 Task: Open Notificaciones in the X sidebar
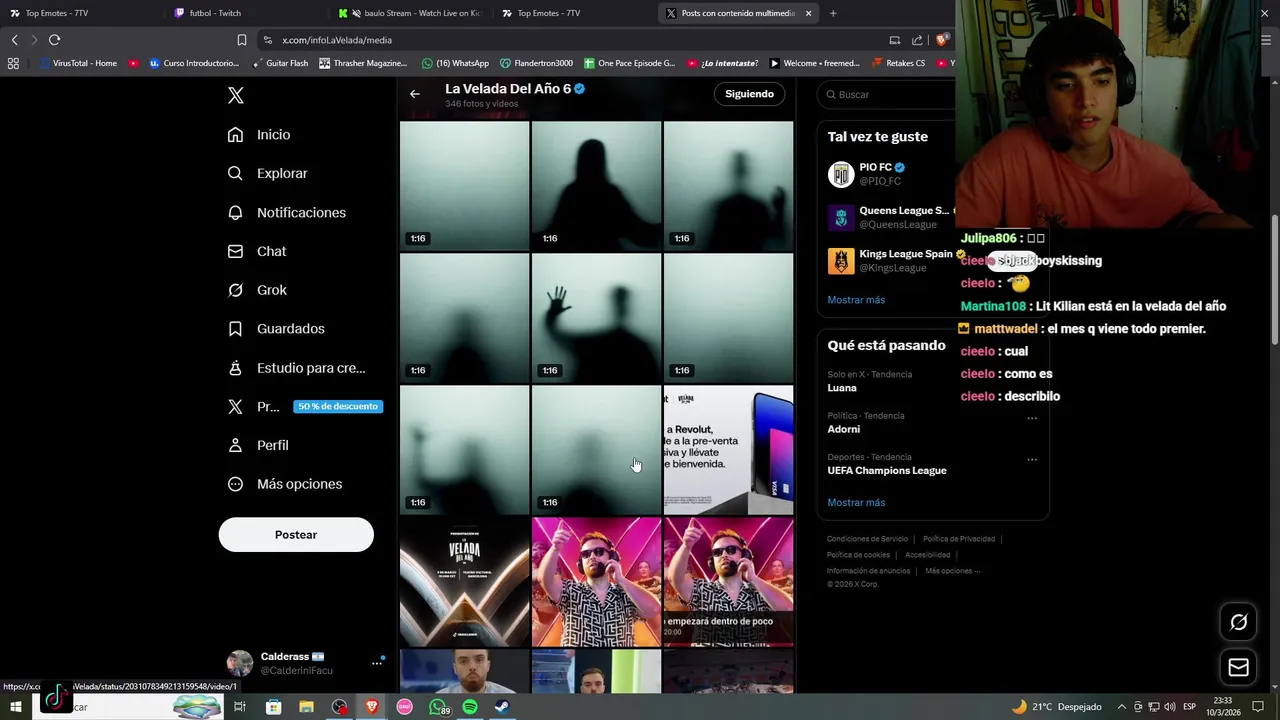[286, 213]
